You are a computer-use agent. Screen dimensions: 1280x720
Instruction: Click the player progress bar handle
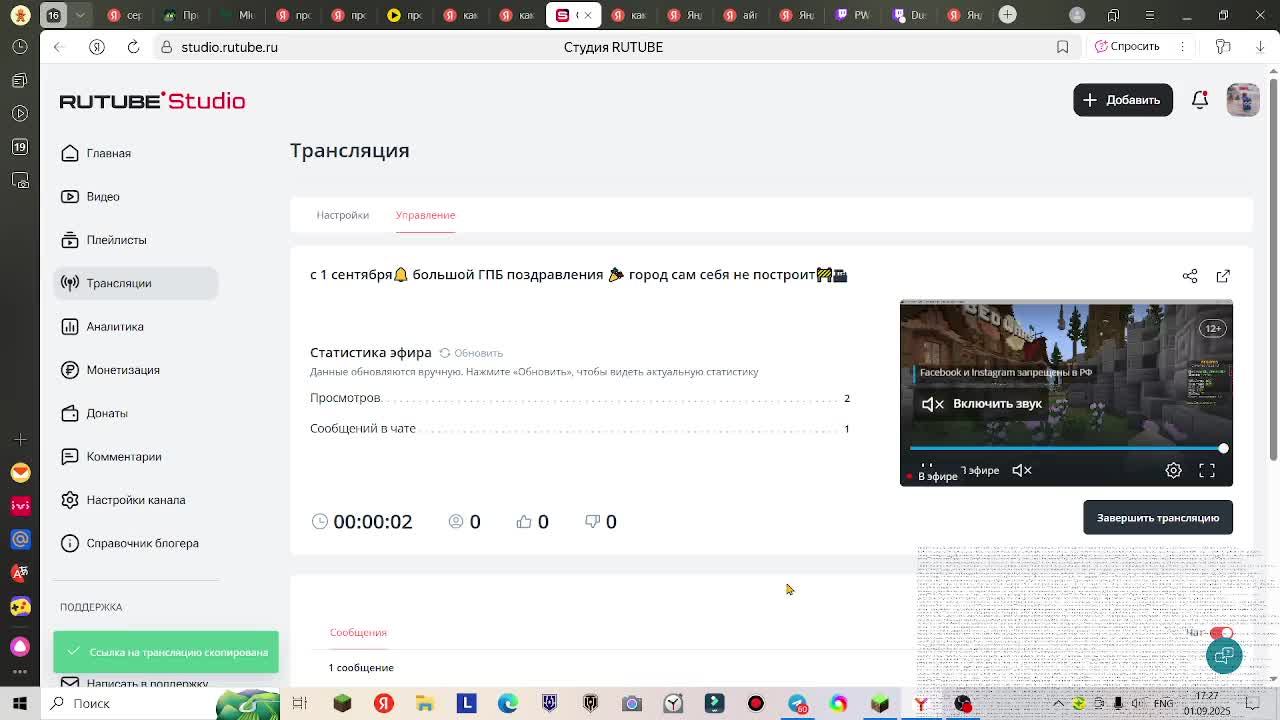[x=1223, y=448]
